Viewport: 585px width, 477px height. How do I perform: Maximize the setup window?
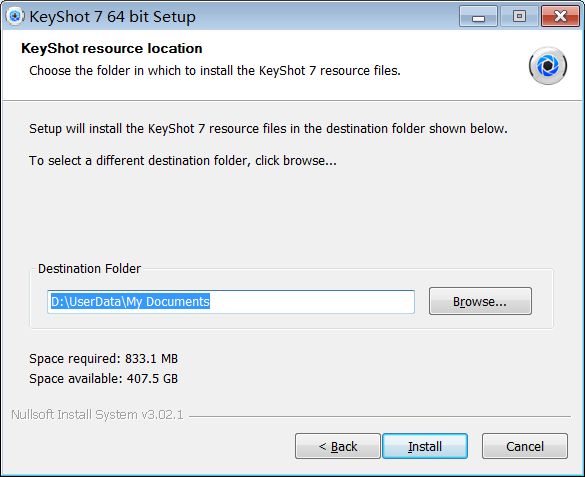click(x=519, y=16)
